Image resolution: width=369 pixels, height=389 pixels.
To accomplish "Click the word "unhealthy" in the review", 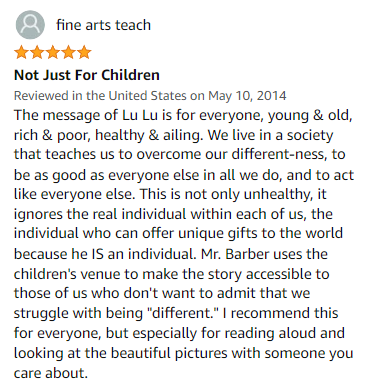I will [x=278, y=194].
